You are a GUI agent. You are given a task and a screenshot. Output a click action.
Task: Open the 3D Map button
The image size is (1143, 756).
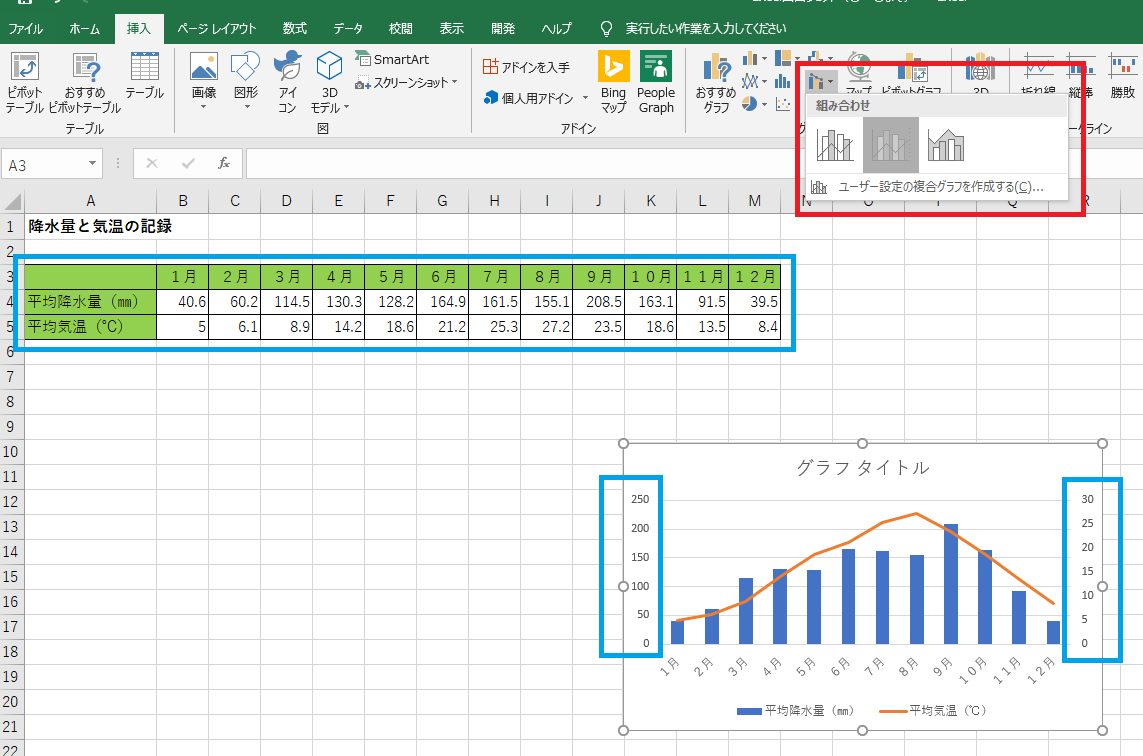pyautogui.click(x=980, y=73)
